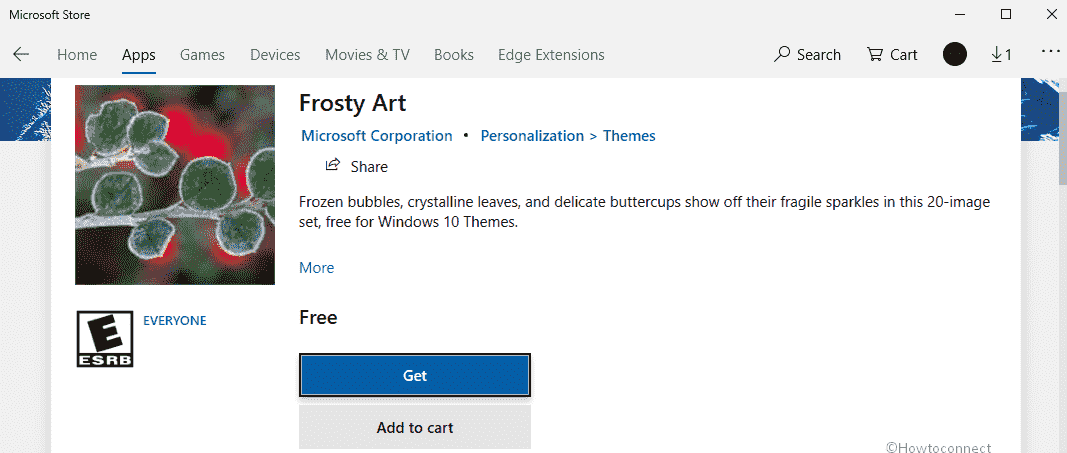Open Search with the magnifier icon
This screenshot has width=1067, height=453.
[x=782, y=54]
